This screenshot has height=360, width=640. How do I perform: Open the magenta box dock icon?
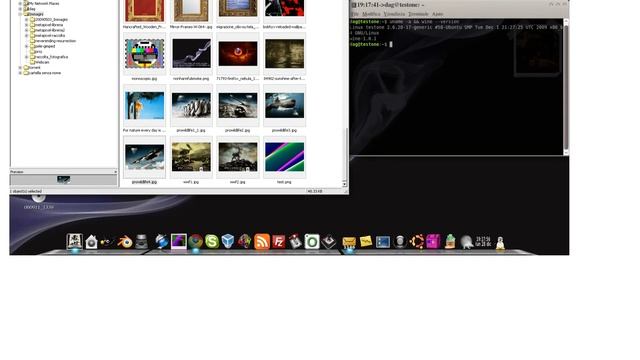point(433,242)
